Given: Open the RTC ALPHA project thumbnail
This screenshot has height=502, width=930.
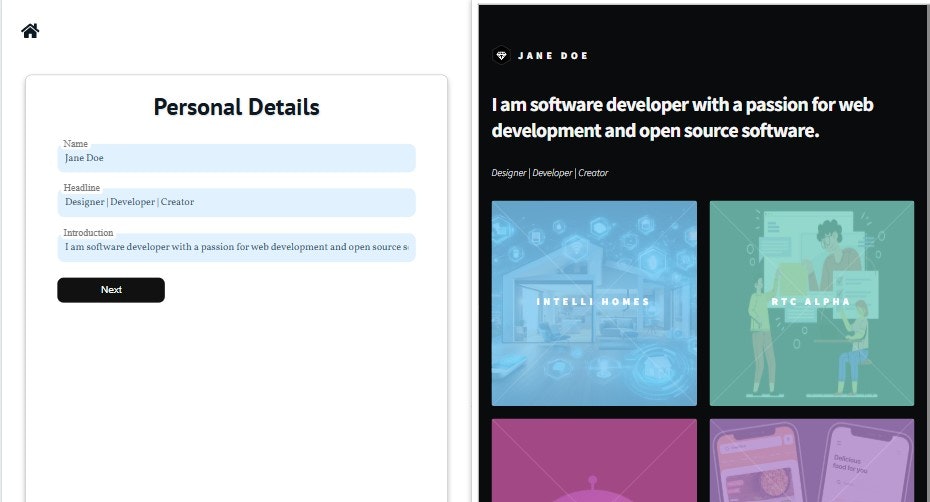Looking at the screenshot, I should pyautogui.click(x=811, y=303).
